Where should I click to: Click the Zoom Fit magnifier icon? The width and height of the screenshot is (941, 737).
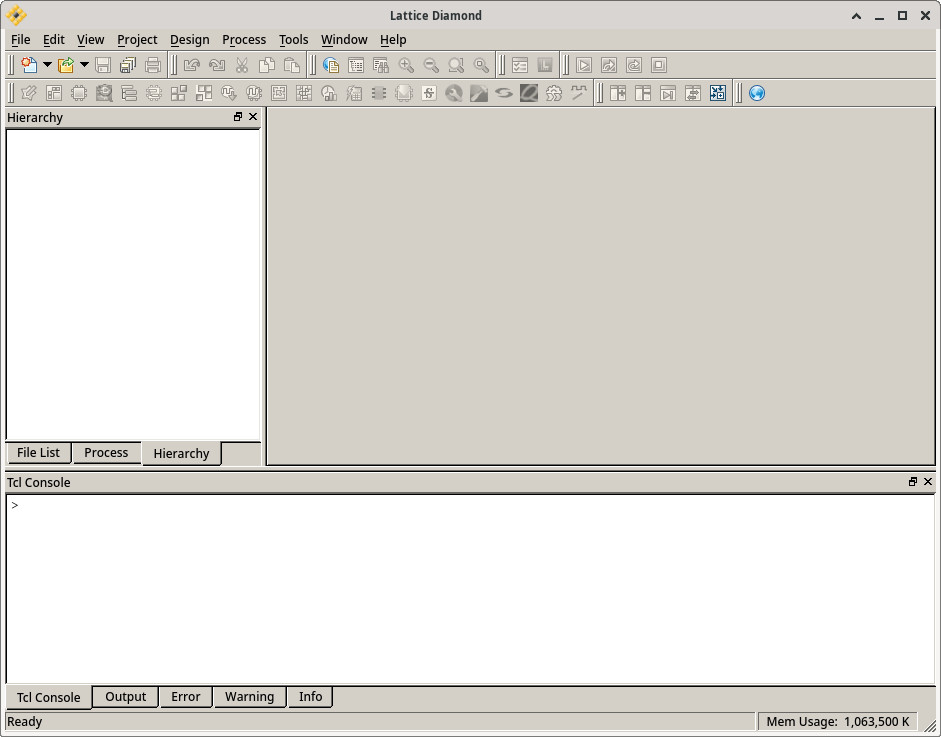click(x=456, y=65)
